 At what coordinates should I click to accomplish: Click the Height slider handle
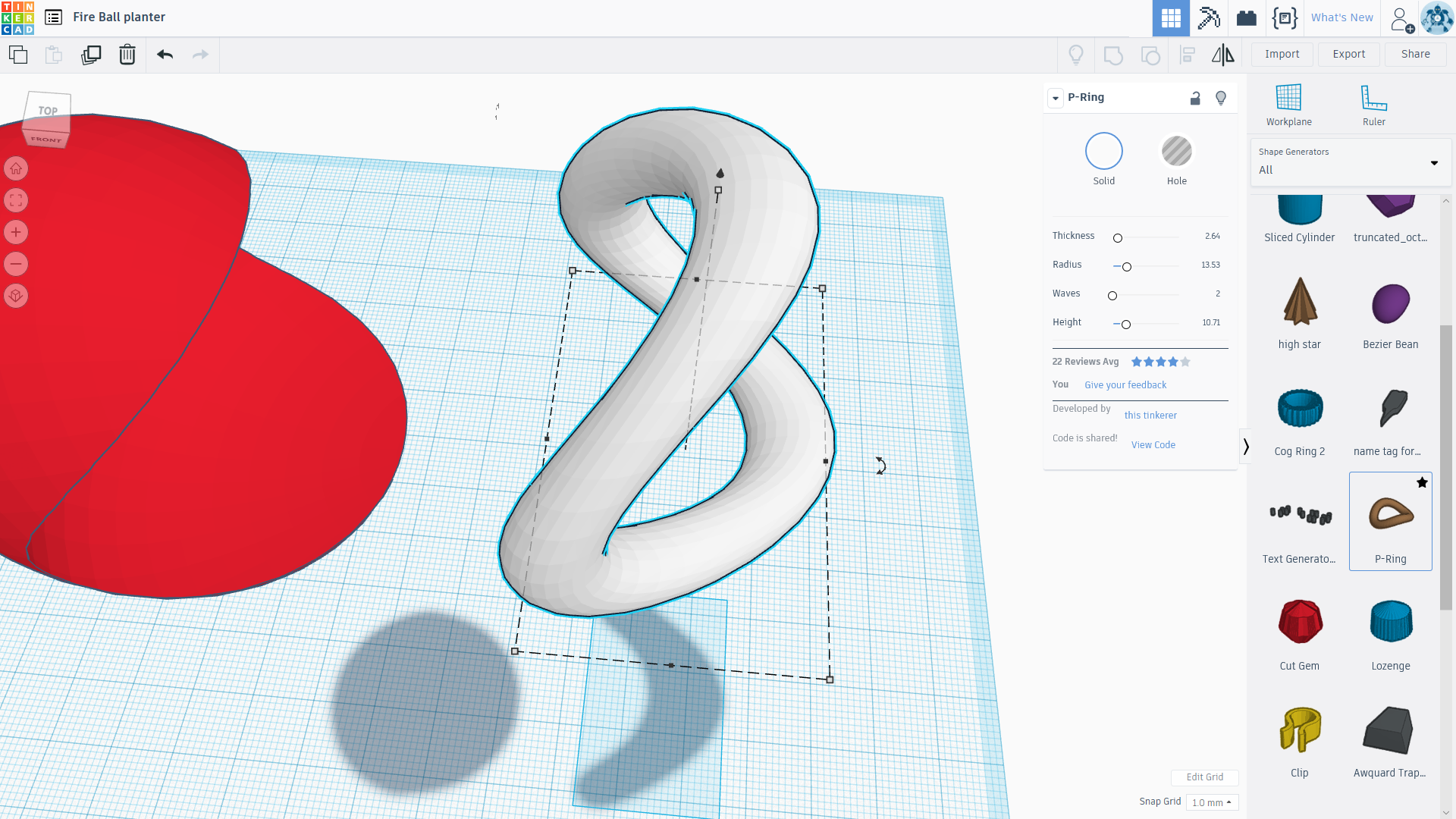click(x=1126, y=325)
